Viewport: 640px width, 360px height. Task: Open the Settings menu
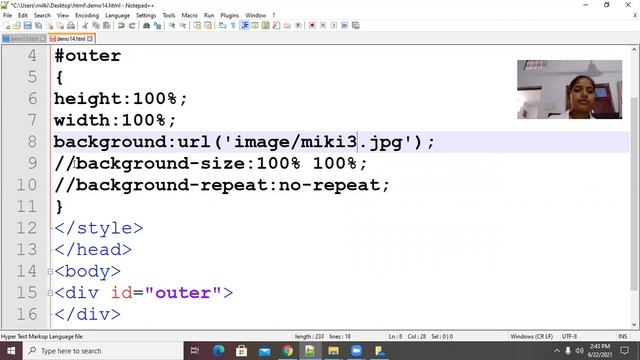[146, 15]
